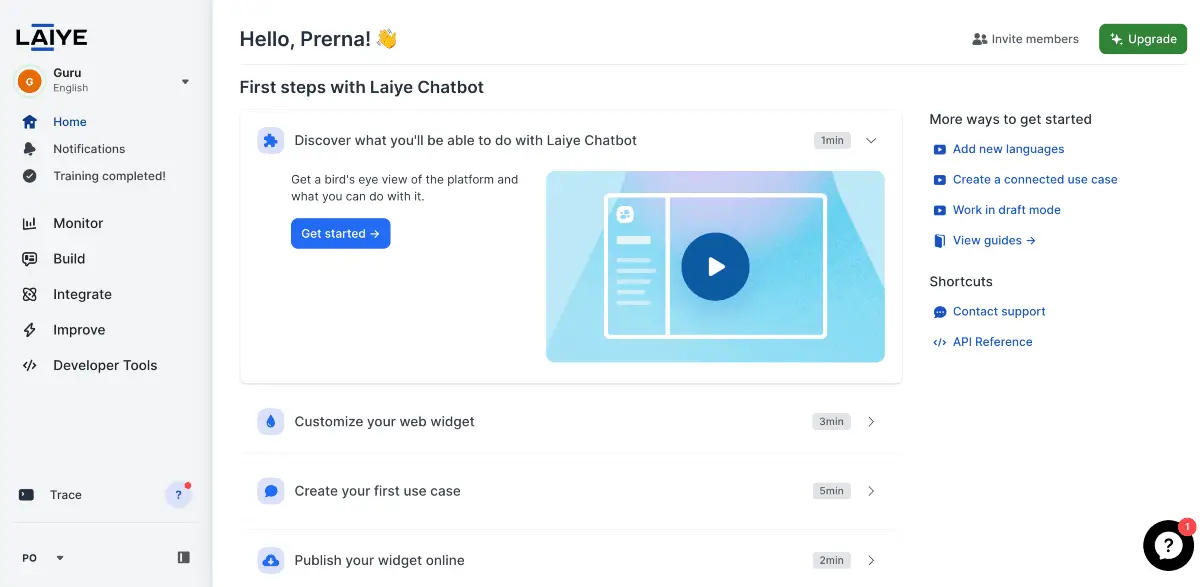Image resolution: width=1200 pixels, height=587 pixels.
Task: Select the Integrate icon in sidebar
Action: point(30,295)
